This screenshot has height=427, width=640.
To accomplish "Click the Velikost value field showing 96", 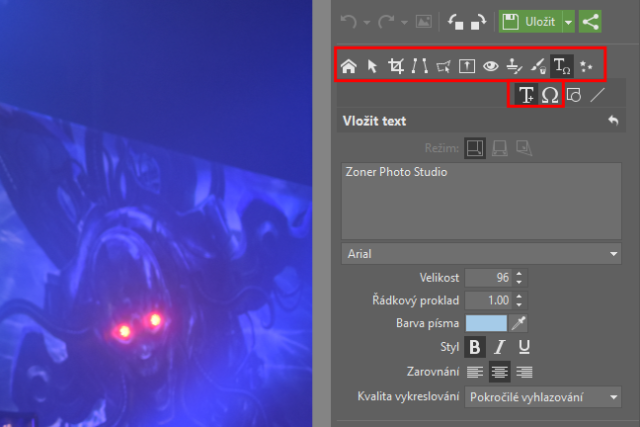I will coord(488,278).
